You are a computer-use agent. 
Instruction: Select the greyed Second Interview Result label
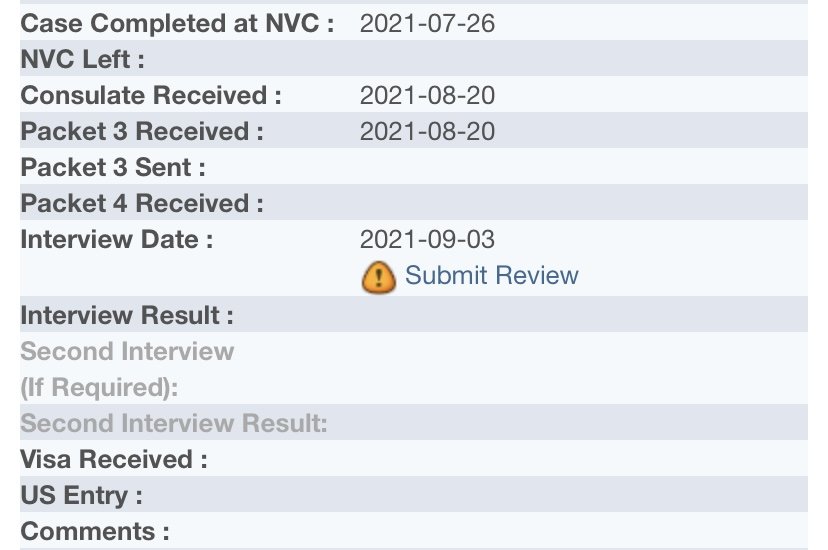[x=174, y=423]
